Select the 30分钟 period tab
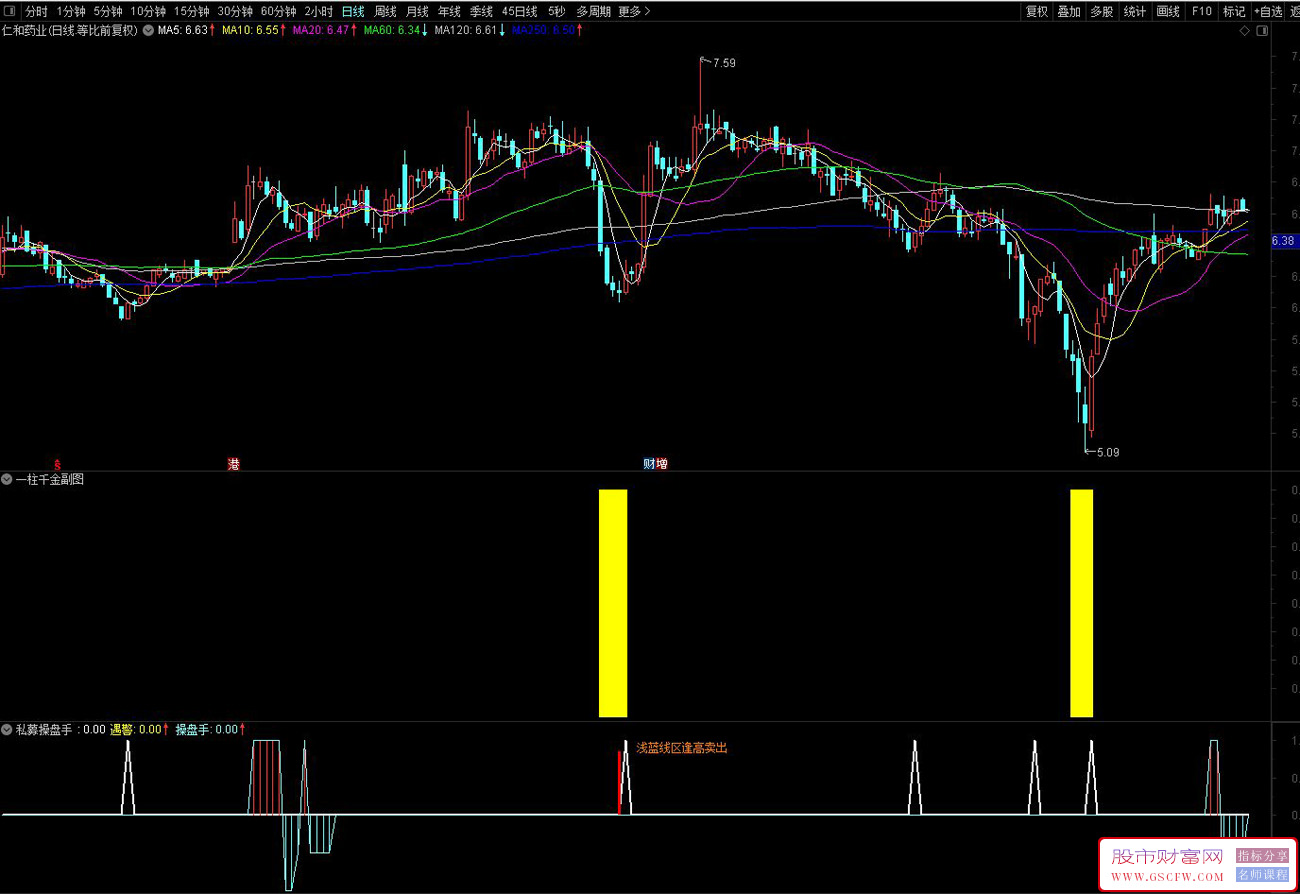The image size is (1300, 894). pos(235,12)
